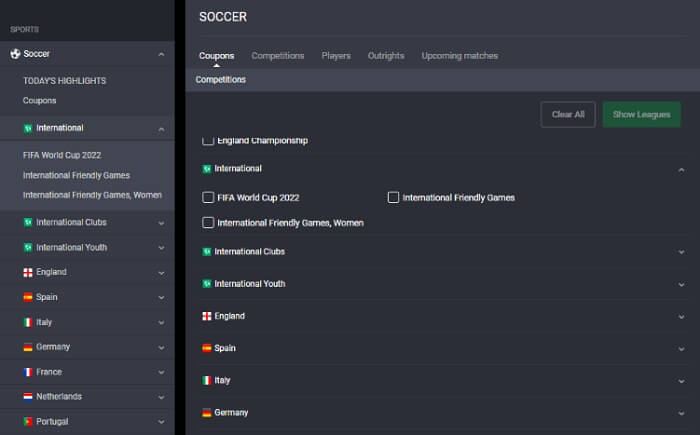
Task: Expand England chevron in sidebar
Action: pyautogui.click(x=161, y=273)
